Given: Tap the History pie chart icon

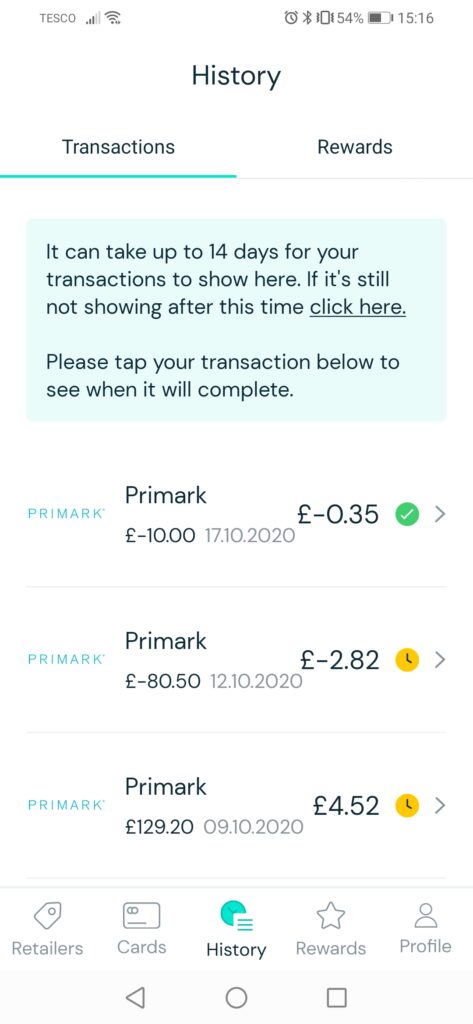Looking at the screenshot, I should (x=236, y=916).
